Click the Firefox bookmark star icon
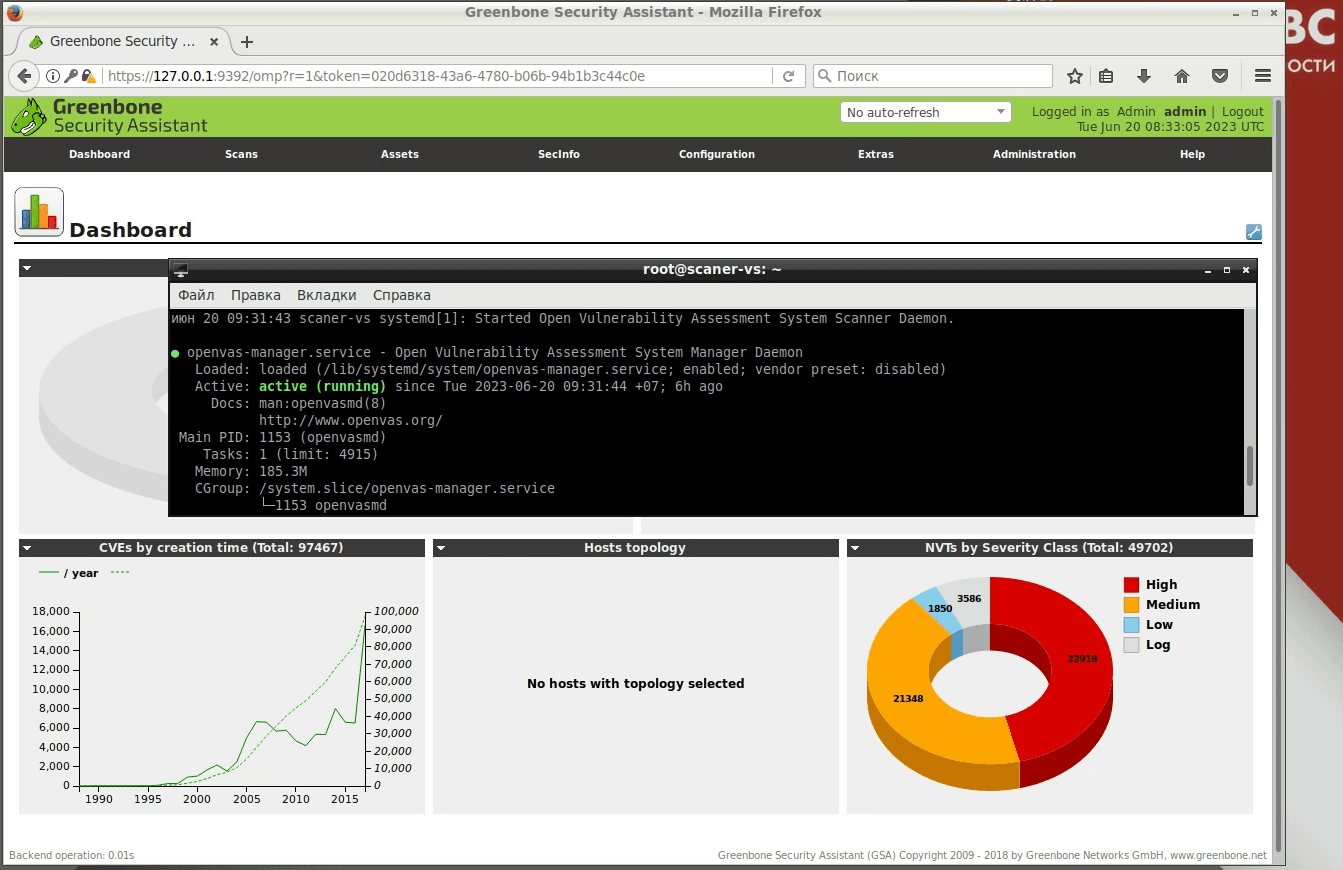The height and width of the screenshot is (870, 1343). tap(1075, 76)
